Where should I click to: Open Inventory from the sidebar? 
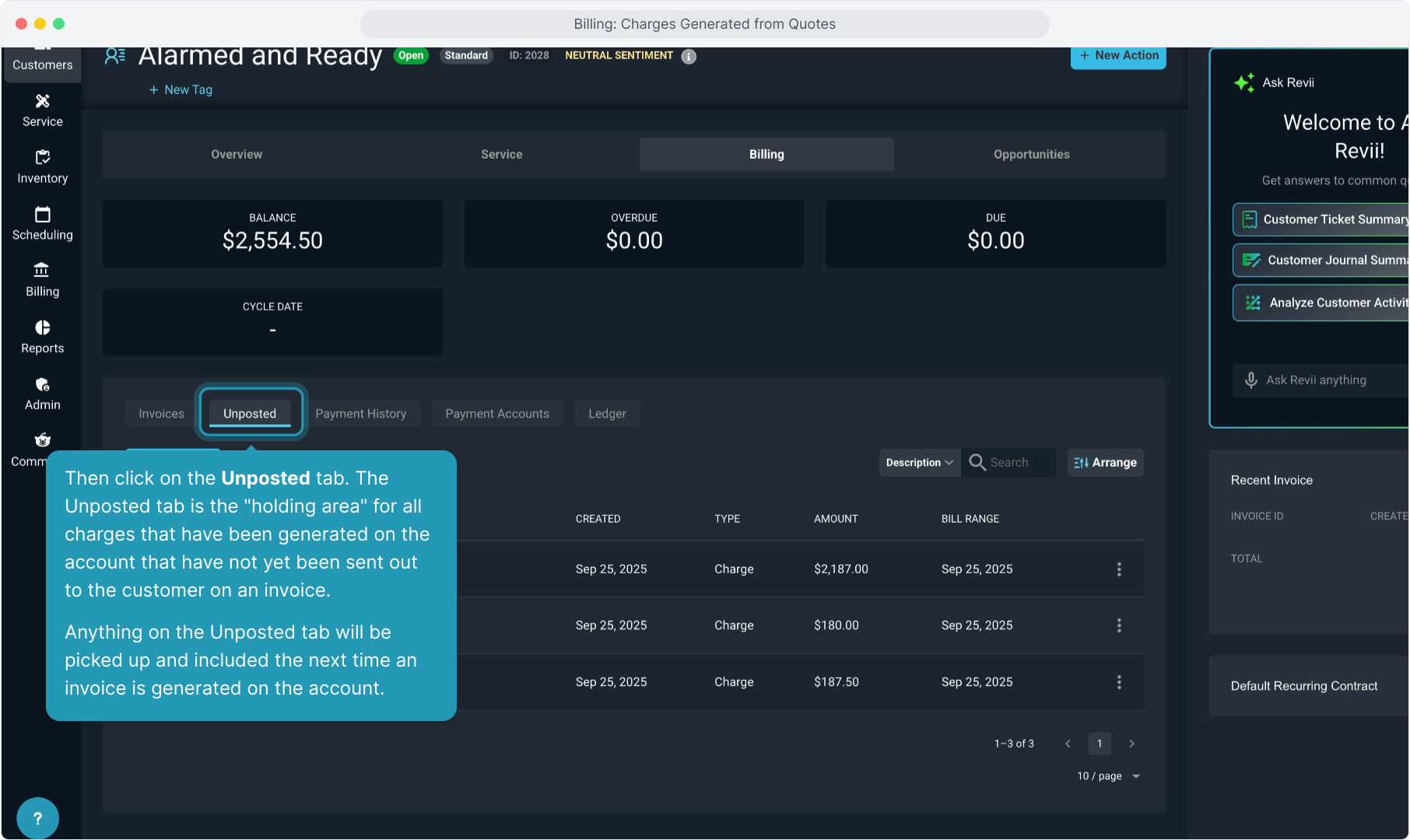42,167
